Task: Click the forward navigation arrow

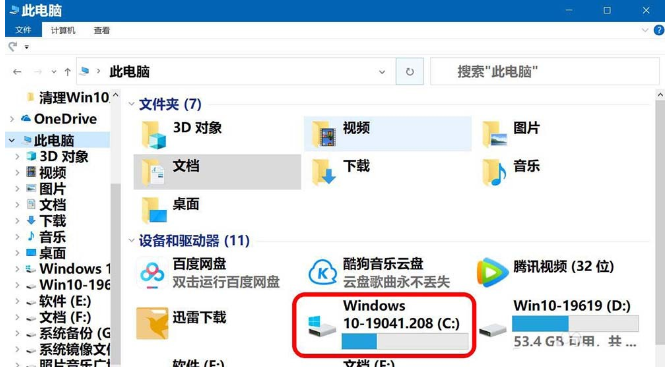Action: click(x=38, y=72)
